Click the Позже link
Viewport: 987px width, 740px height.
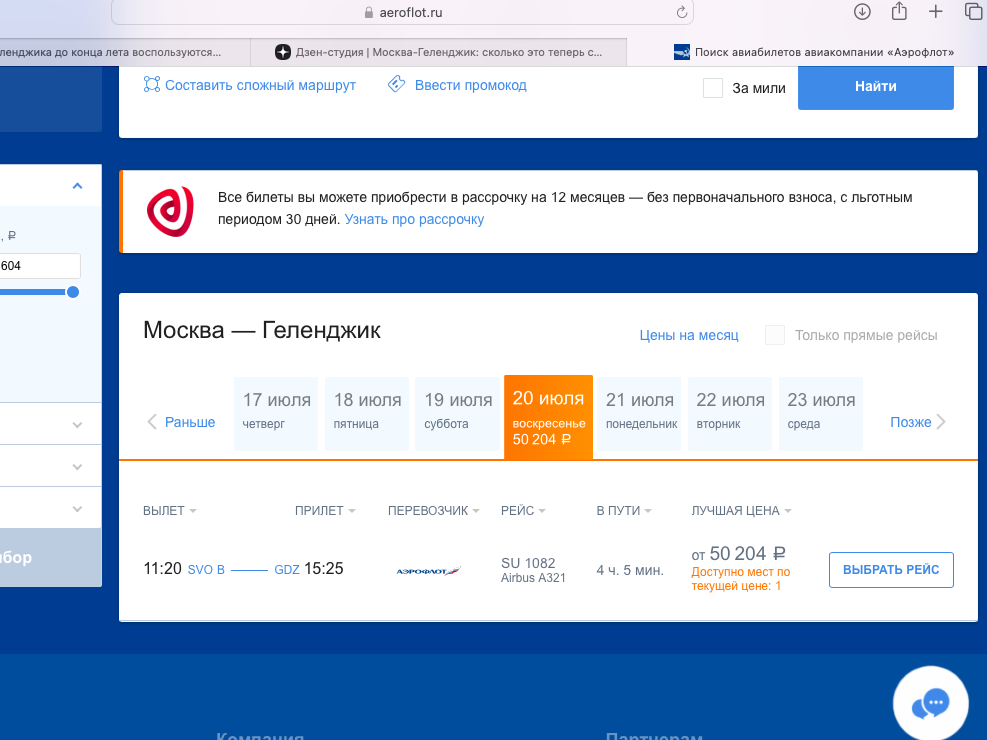(x=910, y=422)
